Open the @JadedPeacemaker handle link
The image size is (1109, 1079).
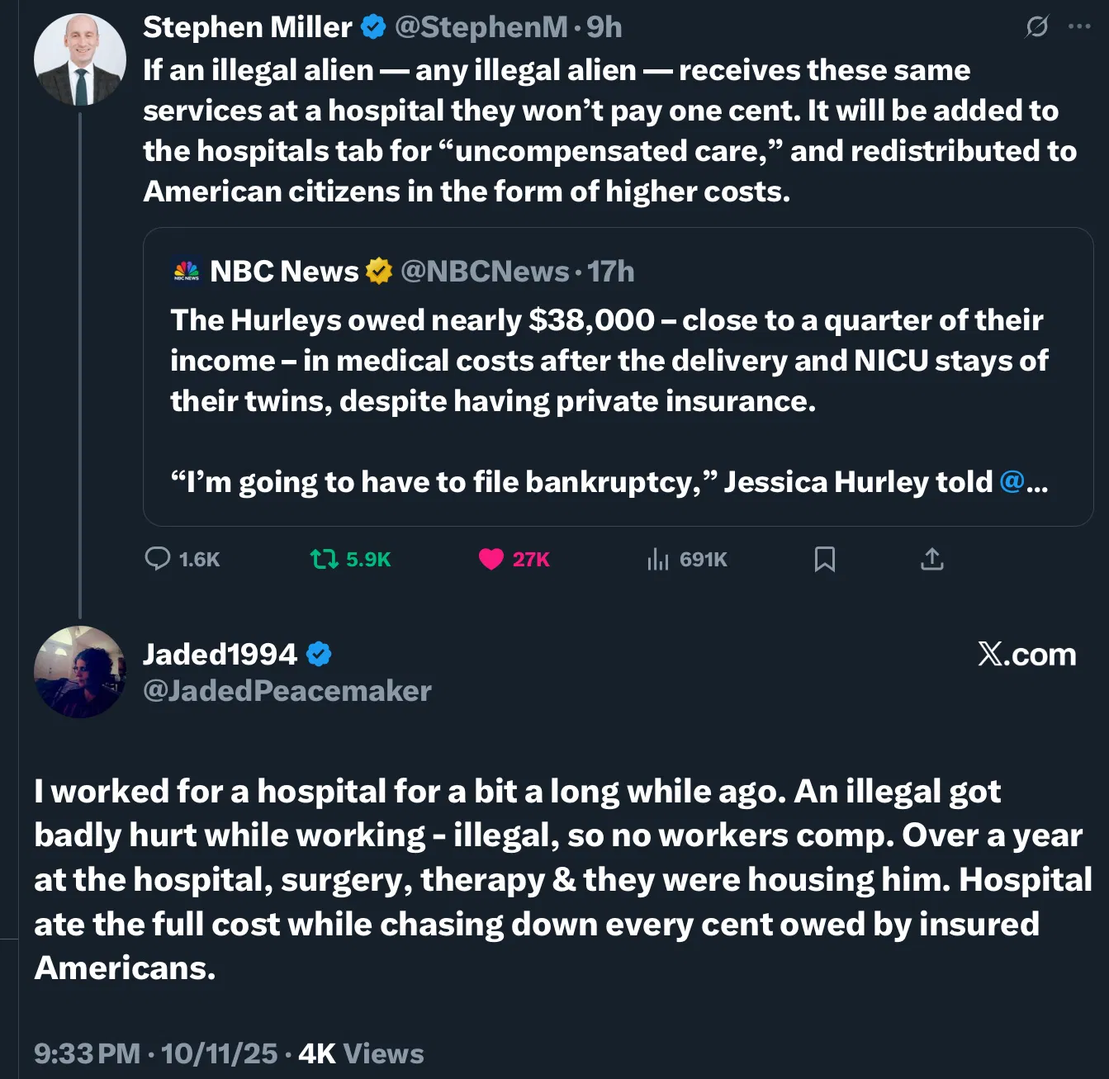click(287, 690)
